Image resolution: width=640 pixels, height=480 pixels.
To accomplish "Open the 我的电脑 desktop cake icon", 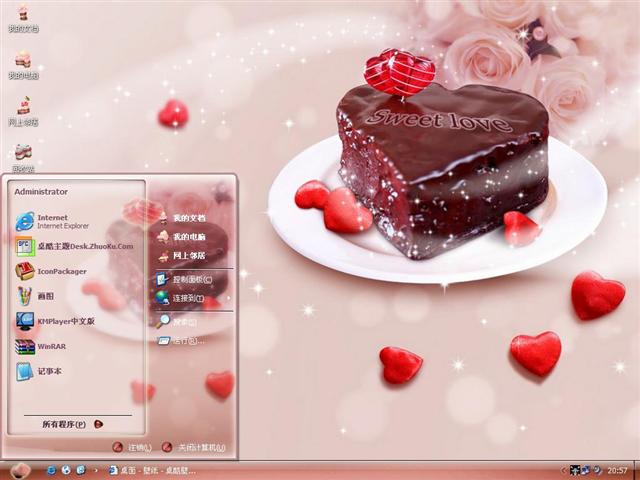I will coord(23,65).
